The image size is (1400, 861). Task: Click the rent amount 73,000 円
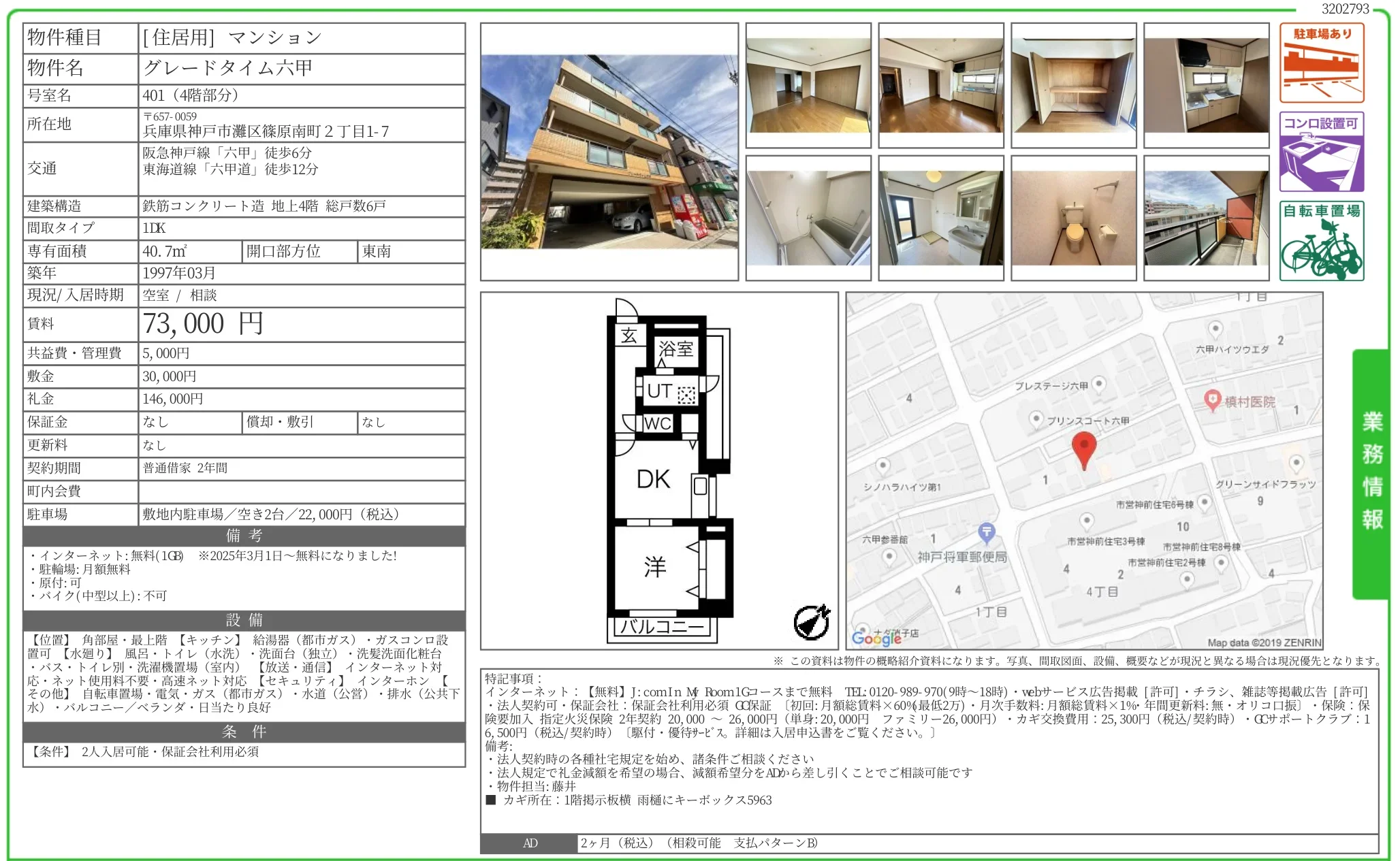tap(203, 324)
